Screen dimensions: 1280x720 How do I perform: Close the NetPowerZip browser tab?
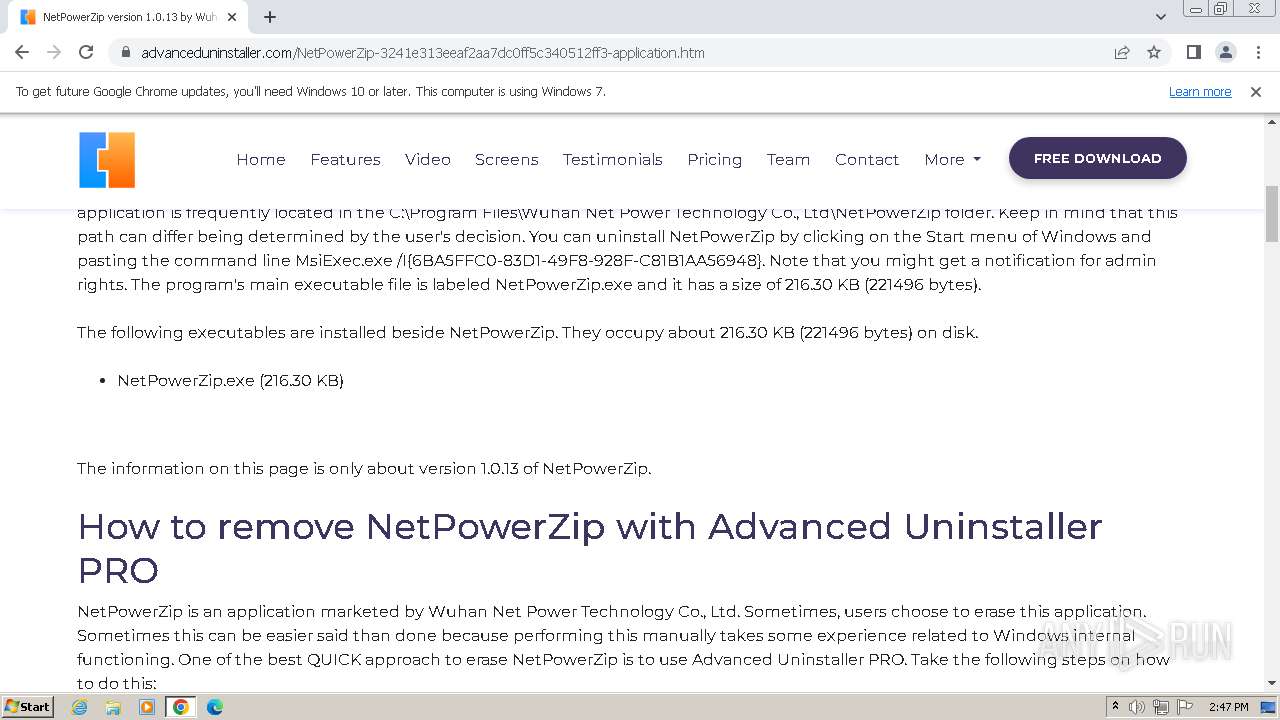coord(232,17)
